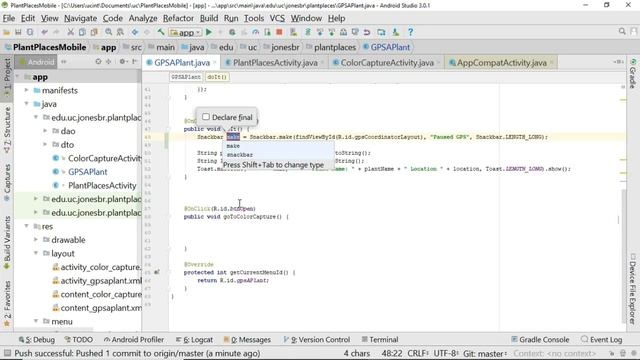Expand the dto package
This screenshot has width=640, height=360.
[45, 144]
